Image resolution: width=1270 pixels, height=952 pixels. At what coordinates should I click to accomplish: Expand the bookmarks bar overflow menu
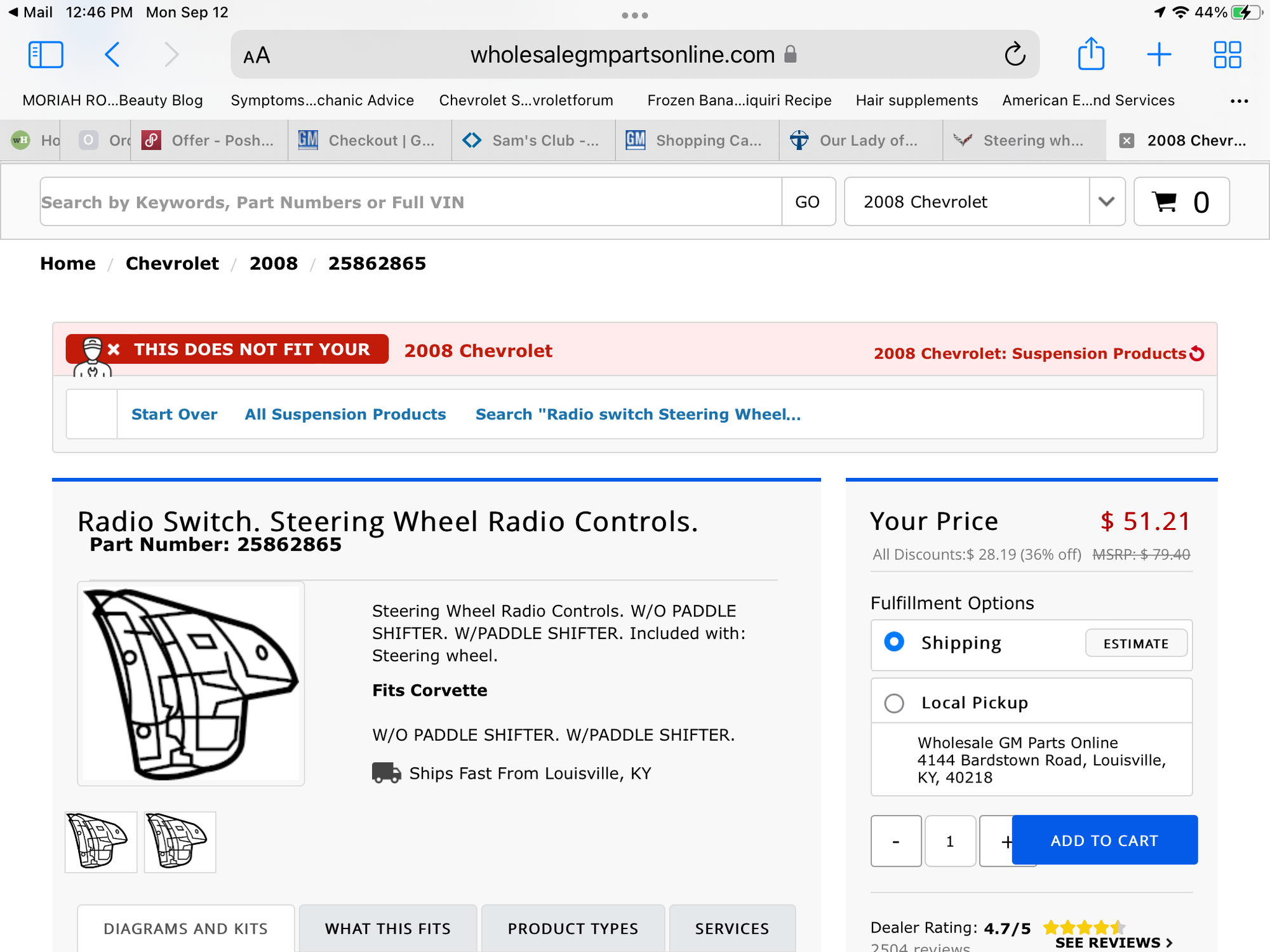click(x=1238, y=101)
